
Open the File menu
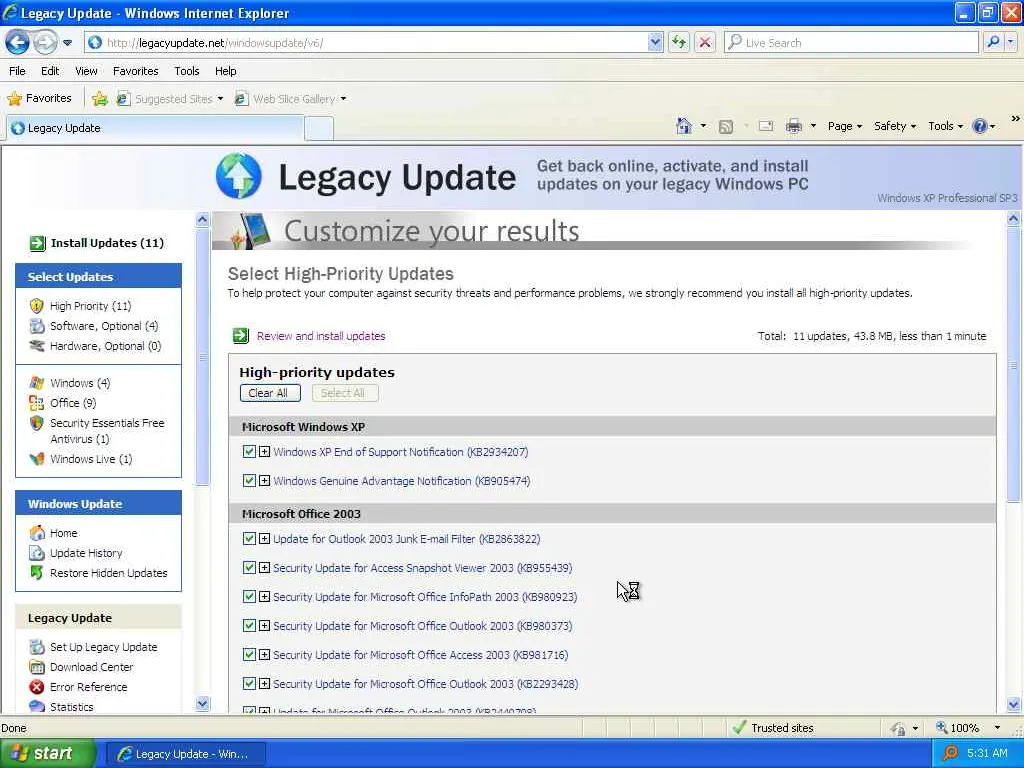click(18, 71)
